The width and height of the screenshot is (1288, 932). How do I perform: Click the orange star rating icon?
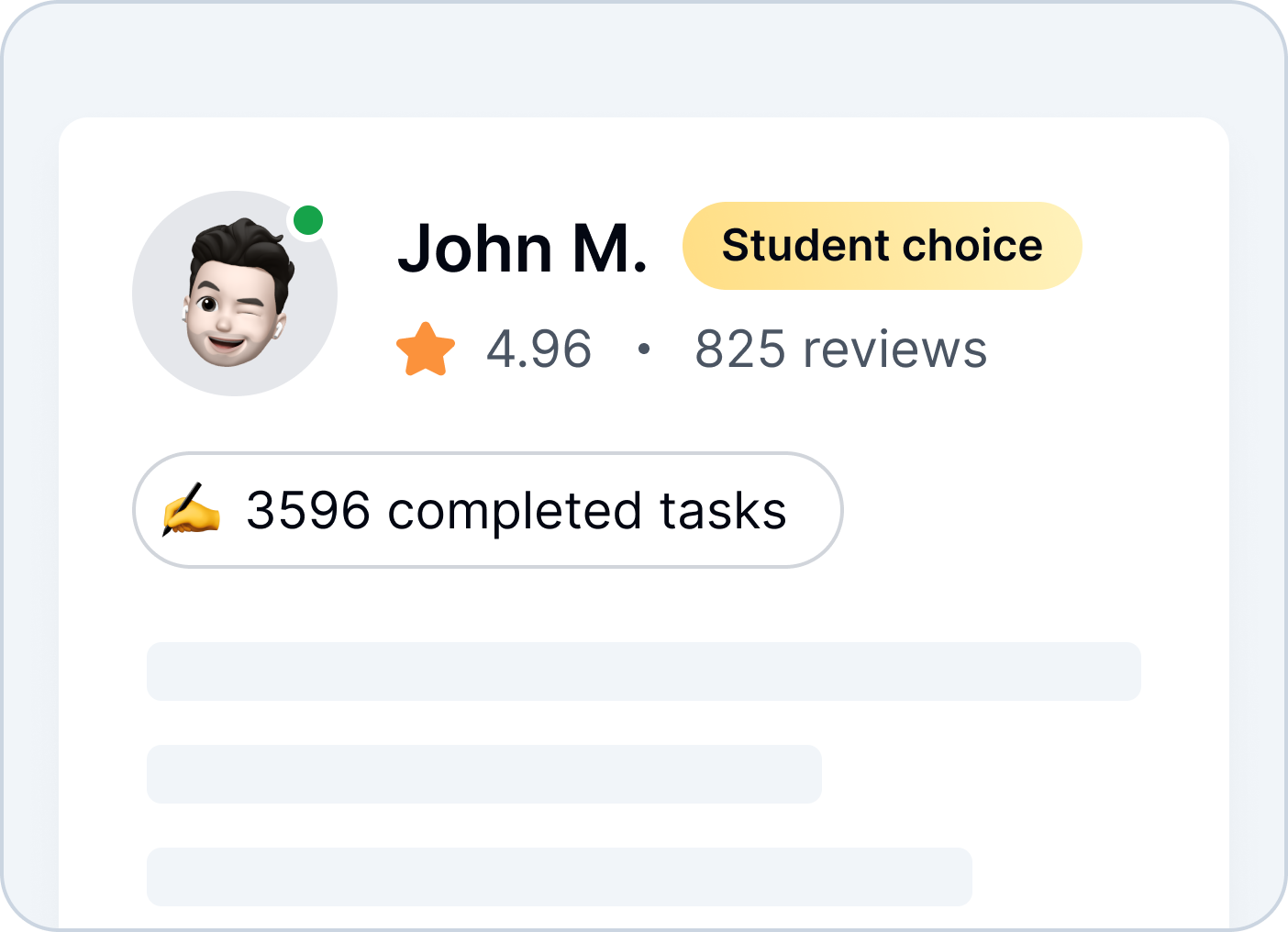click(426, 349)
